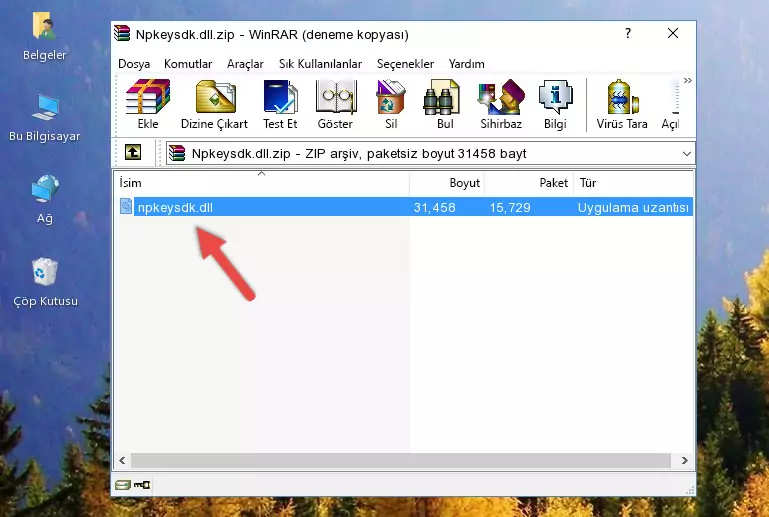The height and width of the screenshot is (517, 769).
Task: Sort files by Paket column
Action: (x=529, y=182)
